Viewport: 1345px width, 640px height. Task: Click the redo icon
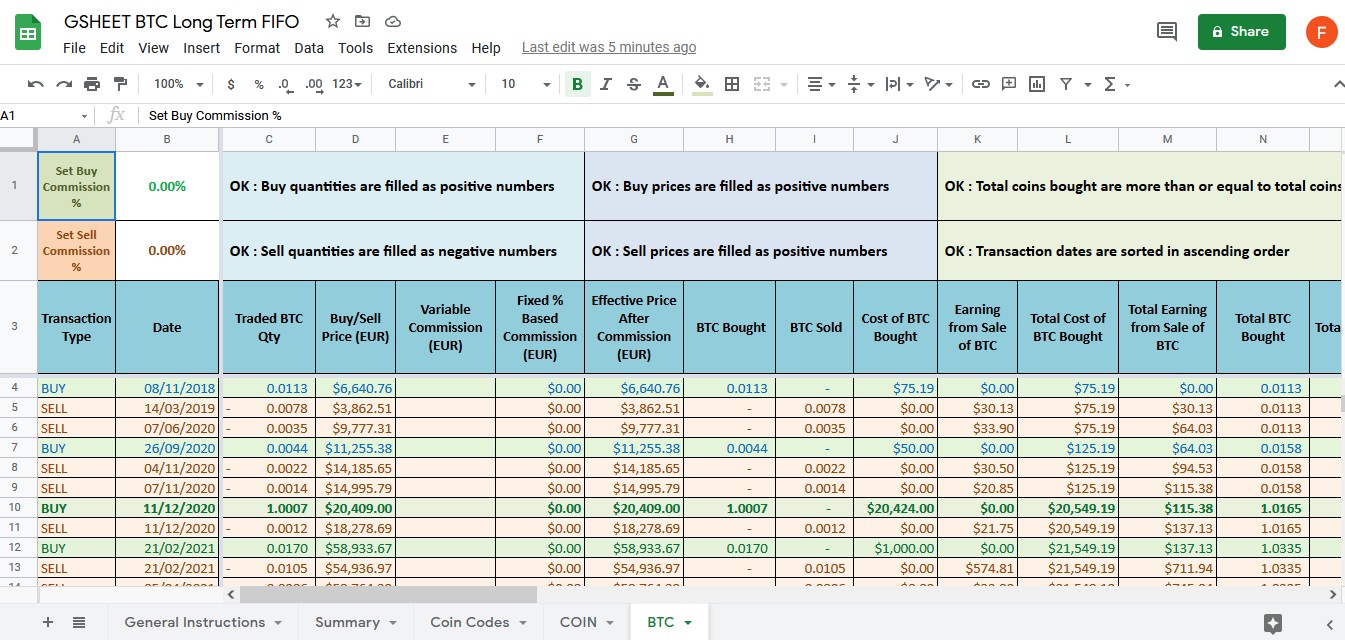click(64, 84)
